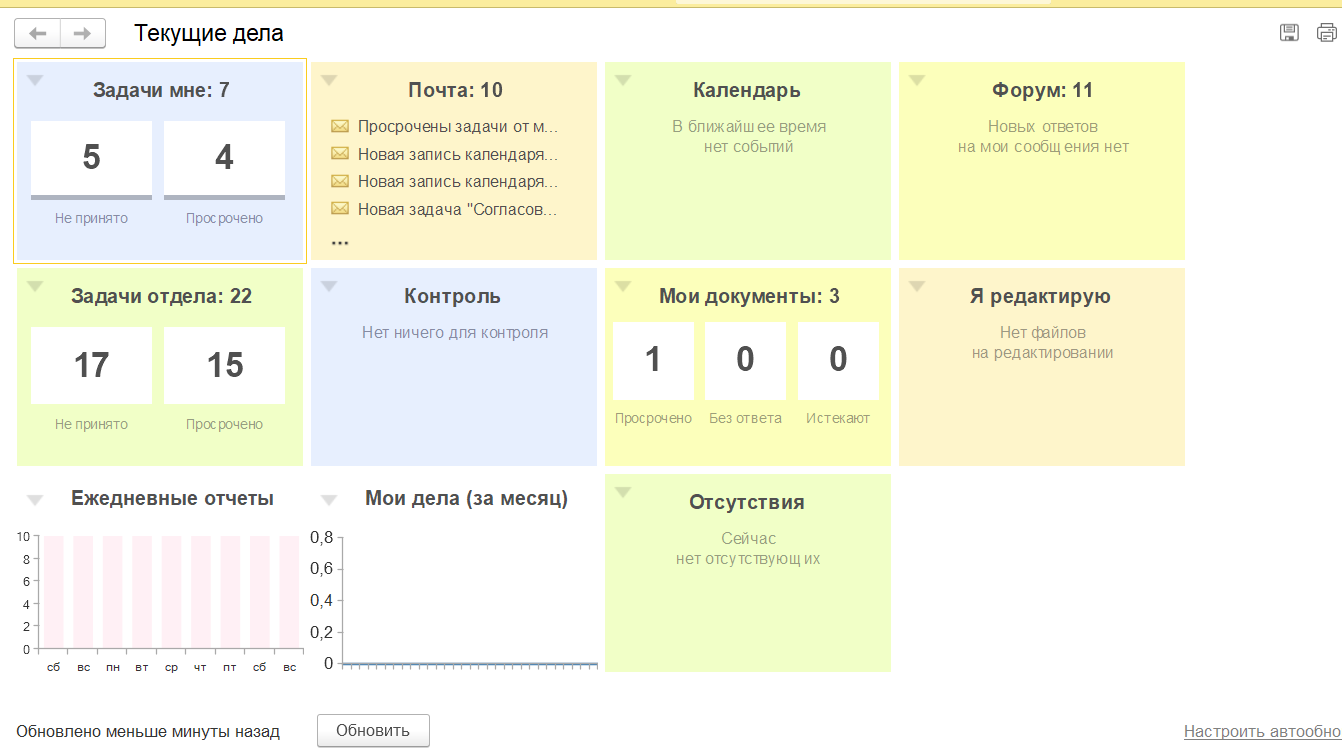This screenshot has height=752, width=1342.
Task: Click the back navigation arrow
Action: pyautogui.click(x=38, y=34)
